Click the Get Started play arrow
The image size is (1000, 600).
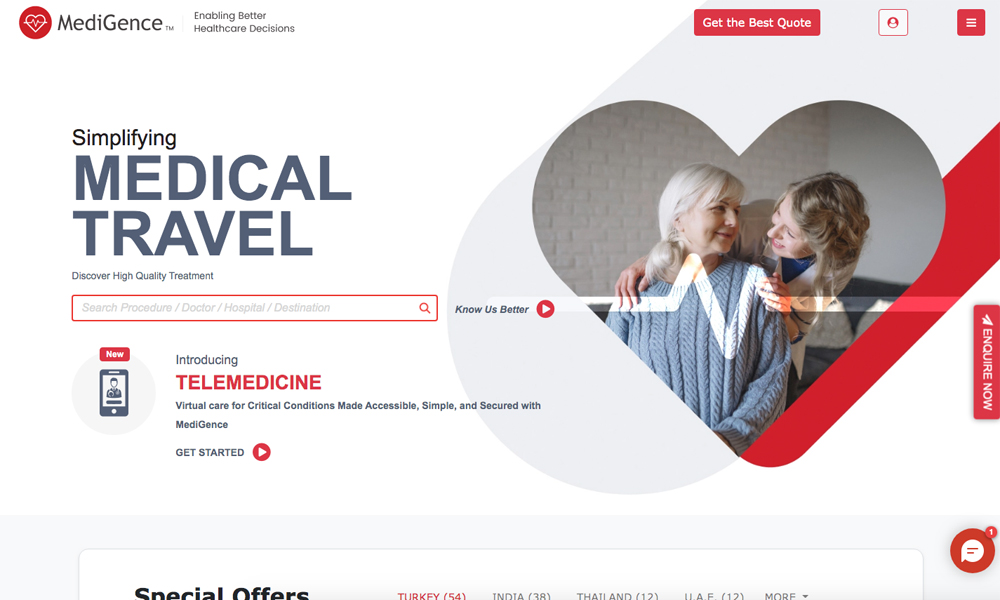pos(261,452)
